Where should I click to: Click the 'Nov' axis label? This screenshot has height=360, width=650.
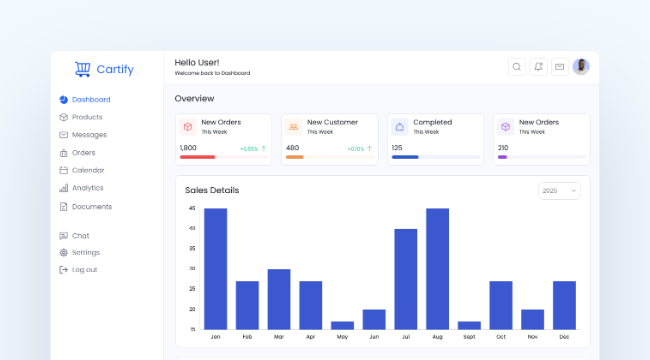pyautogui.click(x=533, y=337)
